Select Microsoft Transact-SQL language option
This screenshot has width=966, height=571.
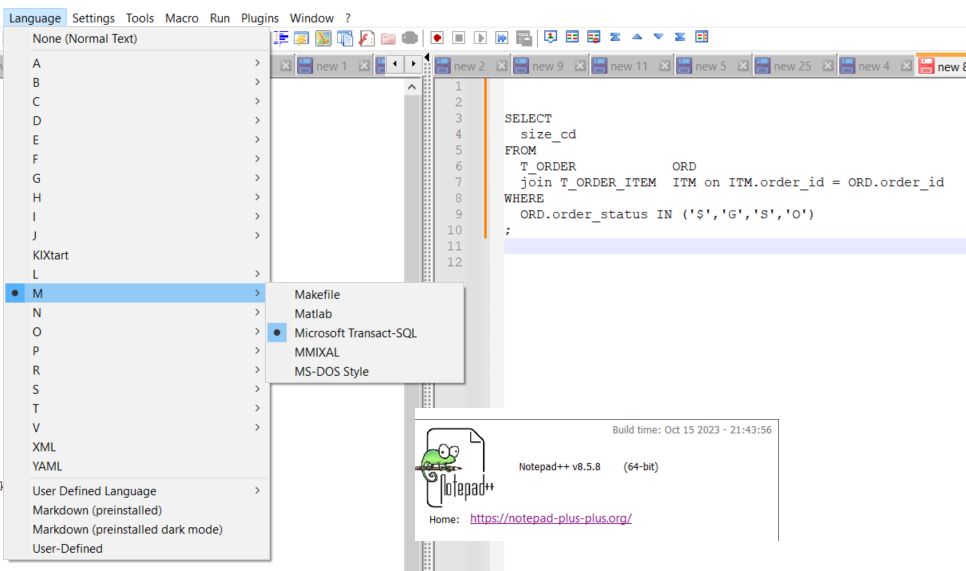coord(365,333)
